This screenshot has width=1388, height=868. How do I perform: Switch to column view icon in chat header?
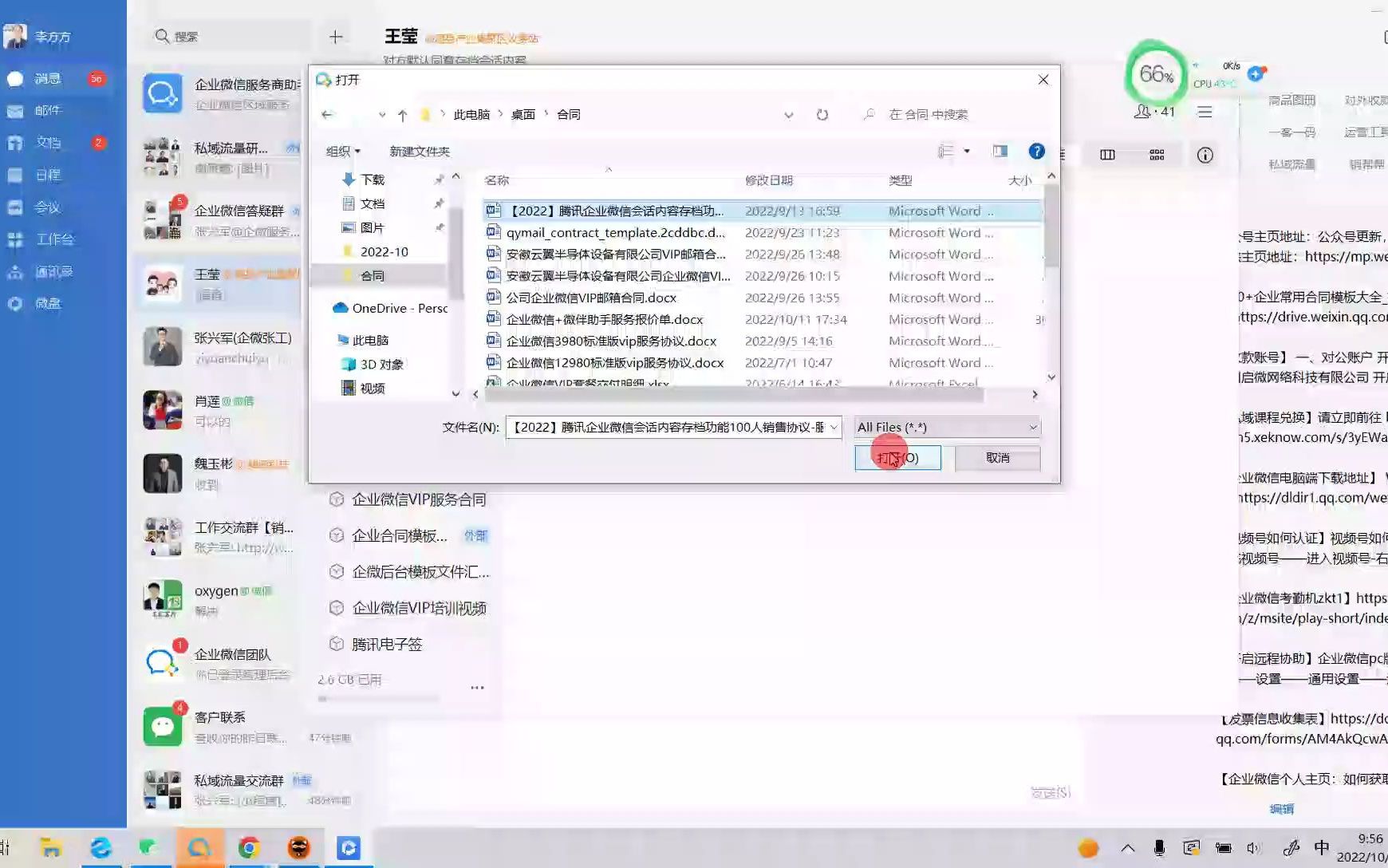click(1107, 155)
